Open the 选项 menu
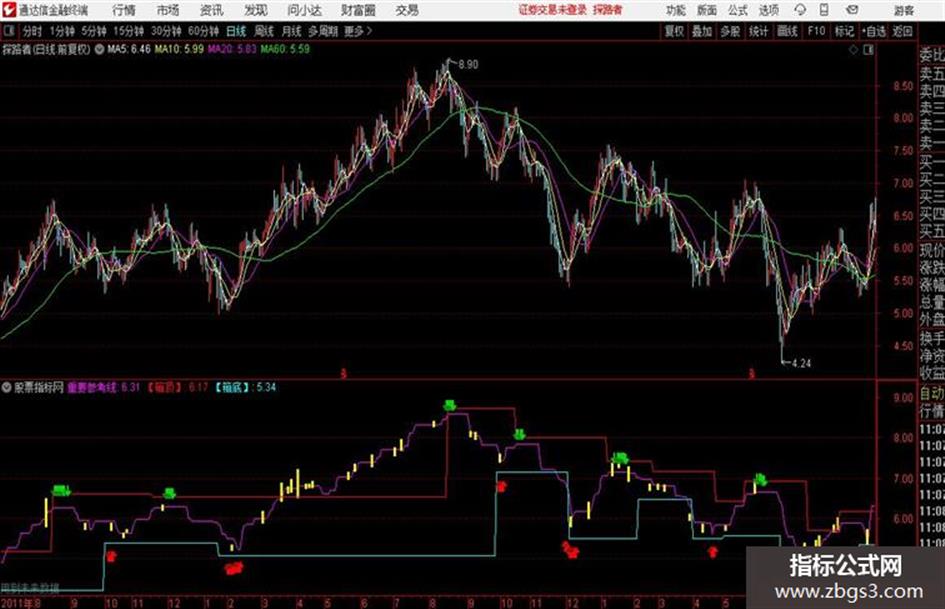This screenshot has width=945, height=609. tap(769, 10)
